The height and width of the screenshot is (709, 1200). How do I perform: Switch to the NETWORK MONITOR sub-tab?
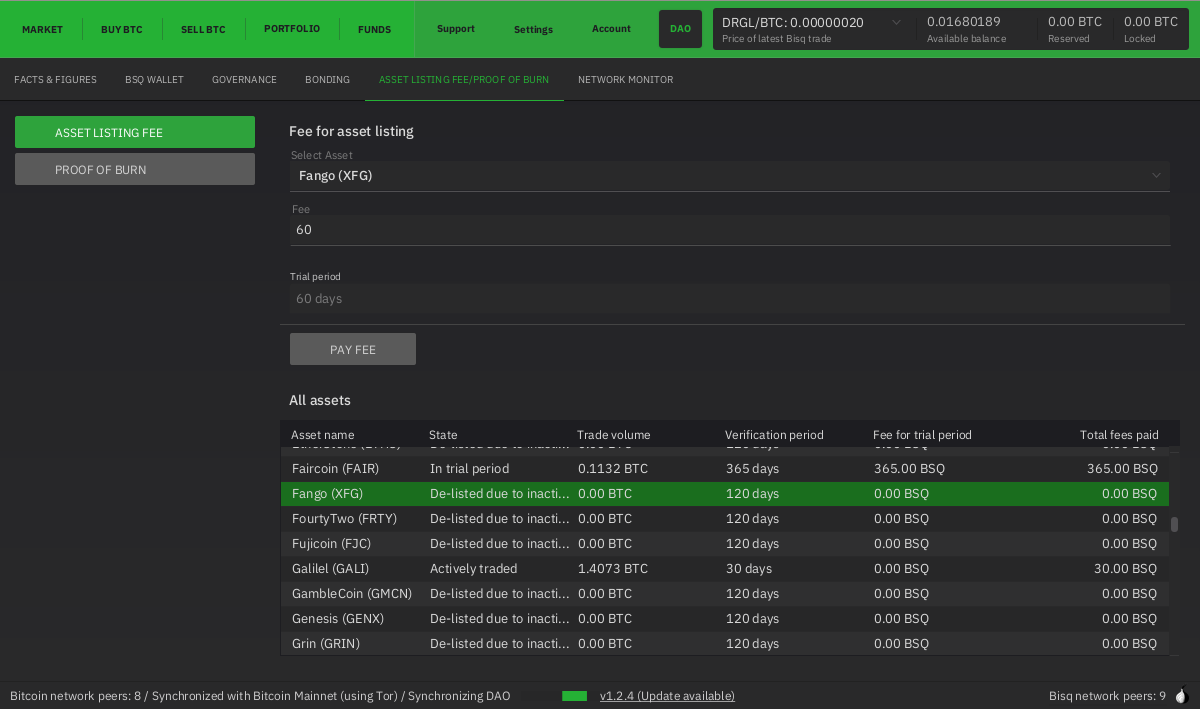click(x=625, y=80)
